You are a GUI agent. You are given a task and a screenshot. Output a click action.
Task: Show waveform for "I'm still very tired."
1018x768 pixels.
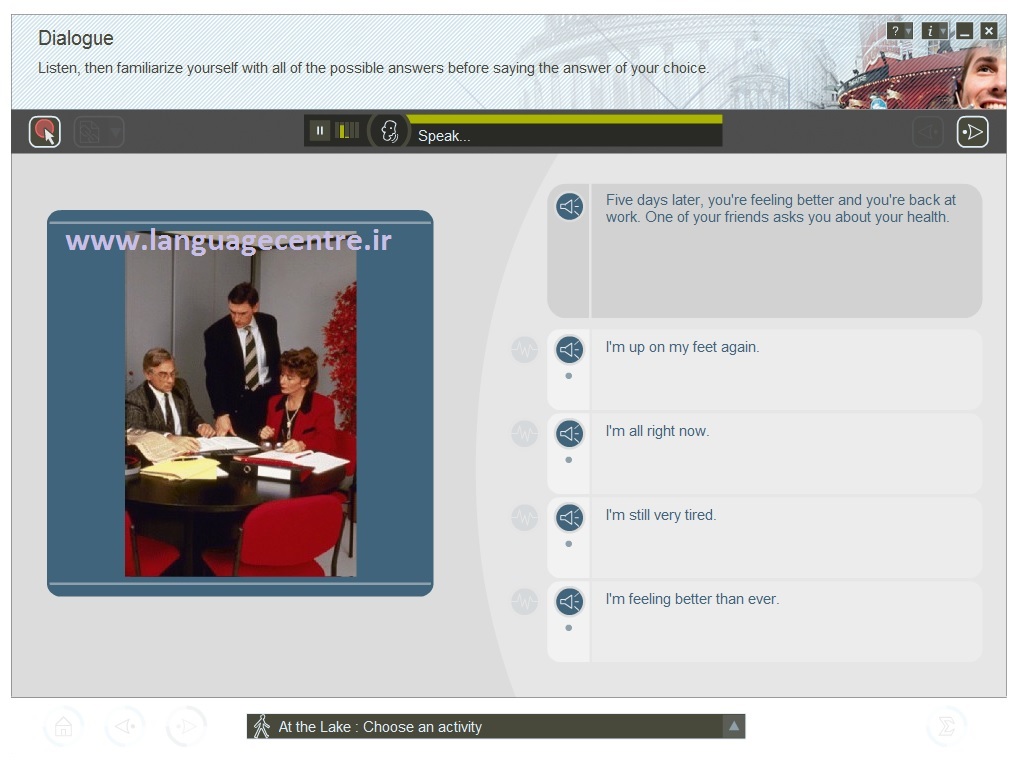point(525,517)
